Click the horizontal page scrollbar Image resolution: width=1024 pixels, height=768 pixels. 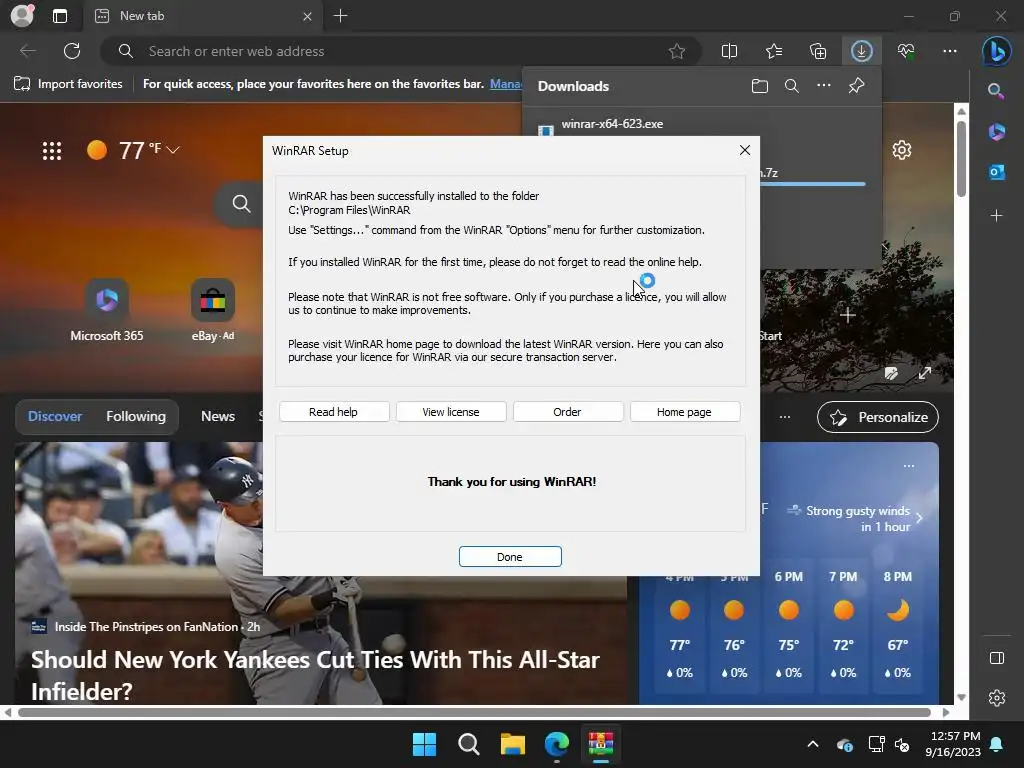pos(474,712)
